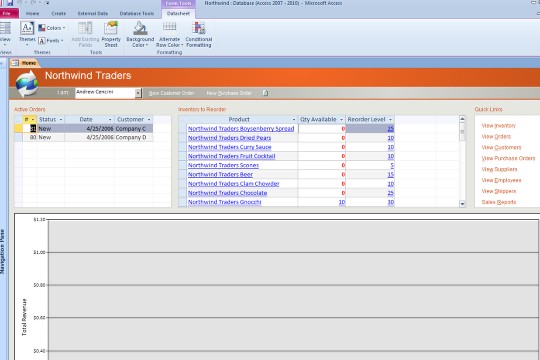Open the View Orders quick link
Screen dimensions: 540x360
(496, 137)
